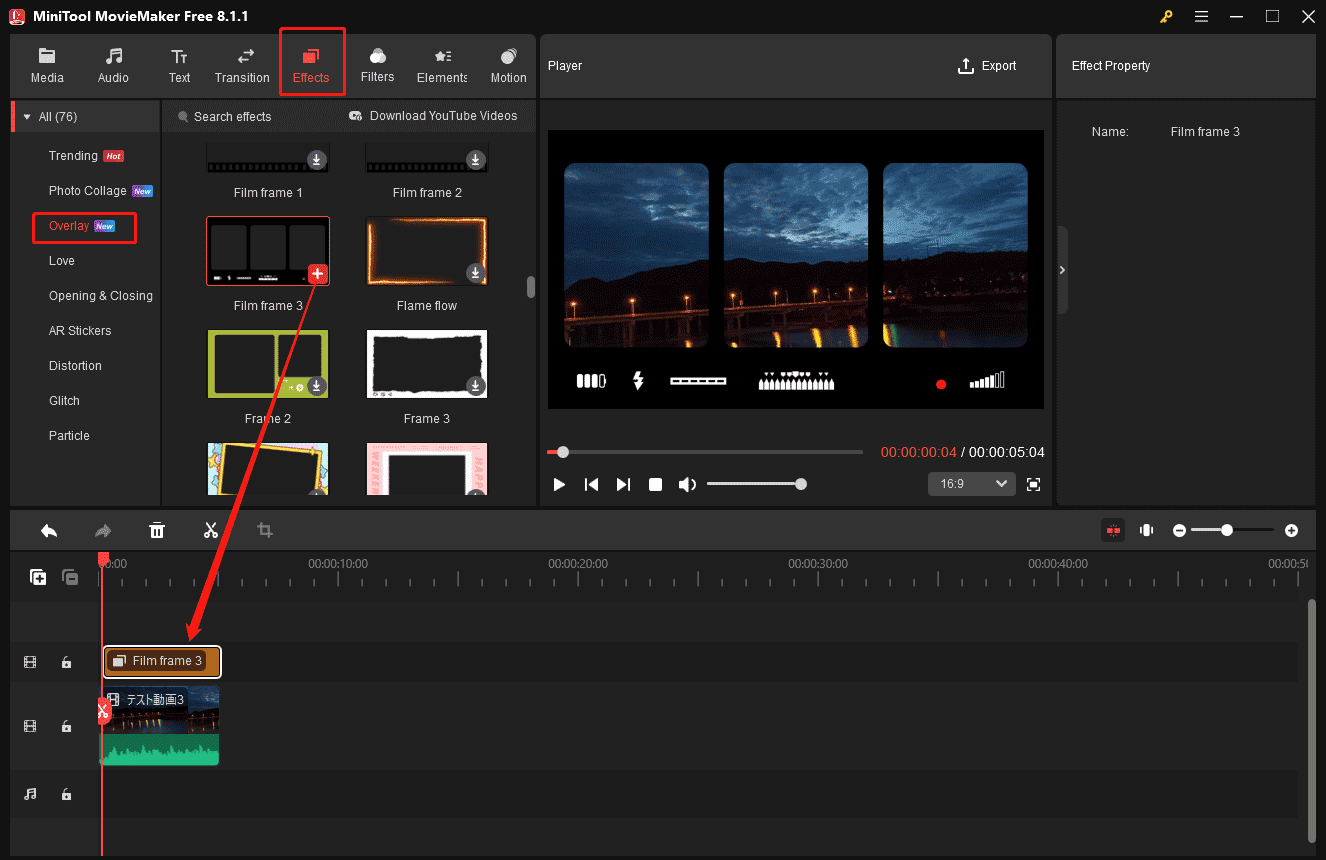Switch to the Elements tab
This screenshot has height=860, width=1326.
click(x=442, y=66)
